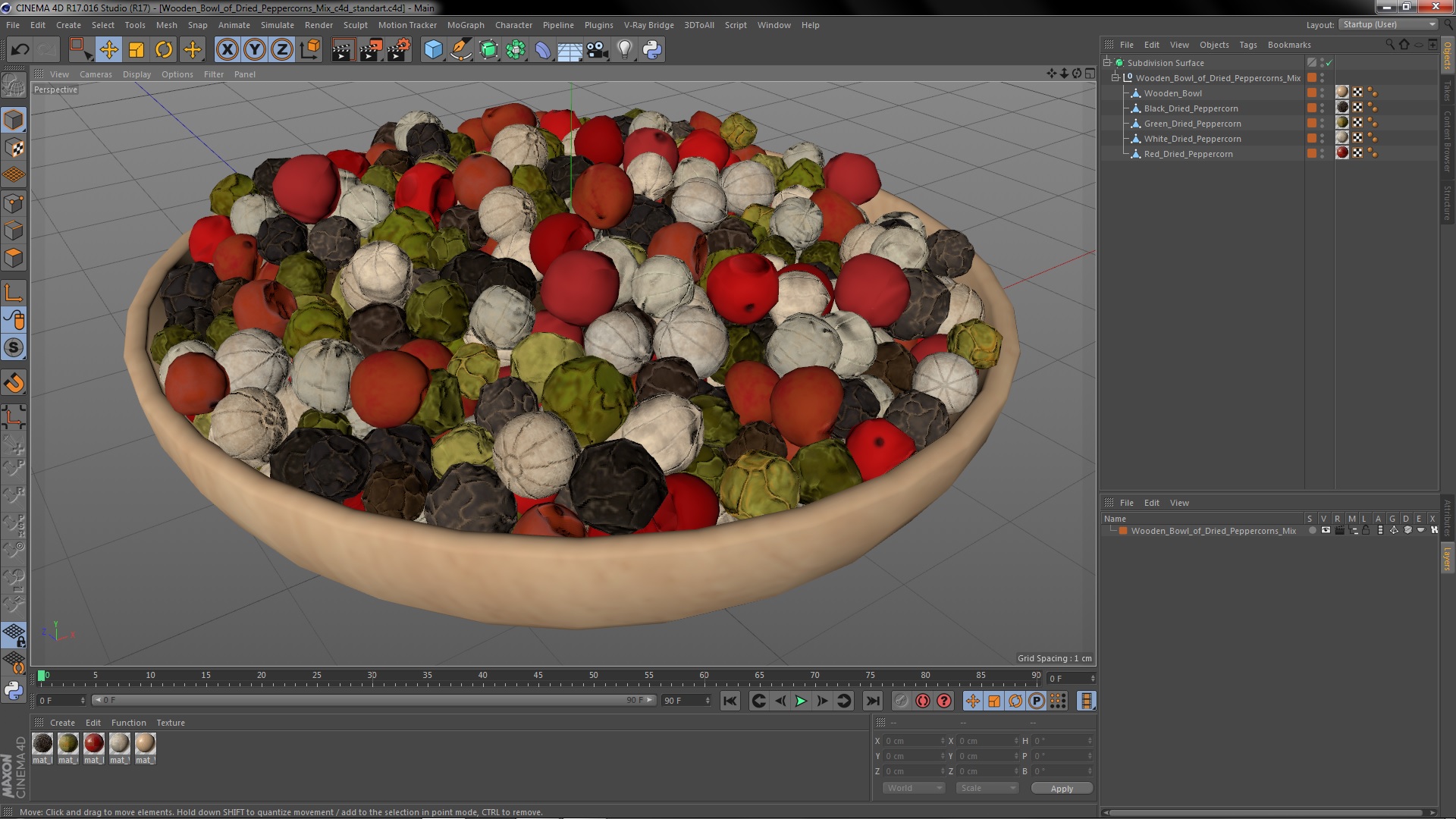Open Object Manager Tags menu

tap(1247, 45)
